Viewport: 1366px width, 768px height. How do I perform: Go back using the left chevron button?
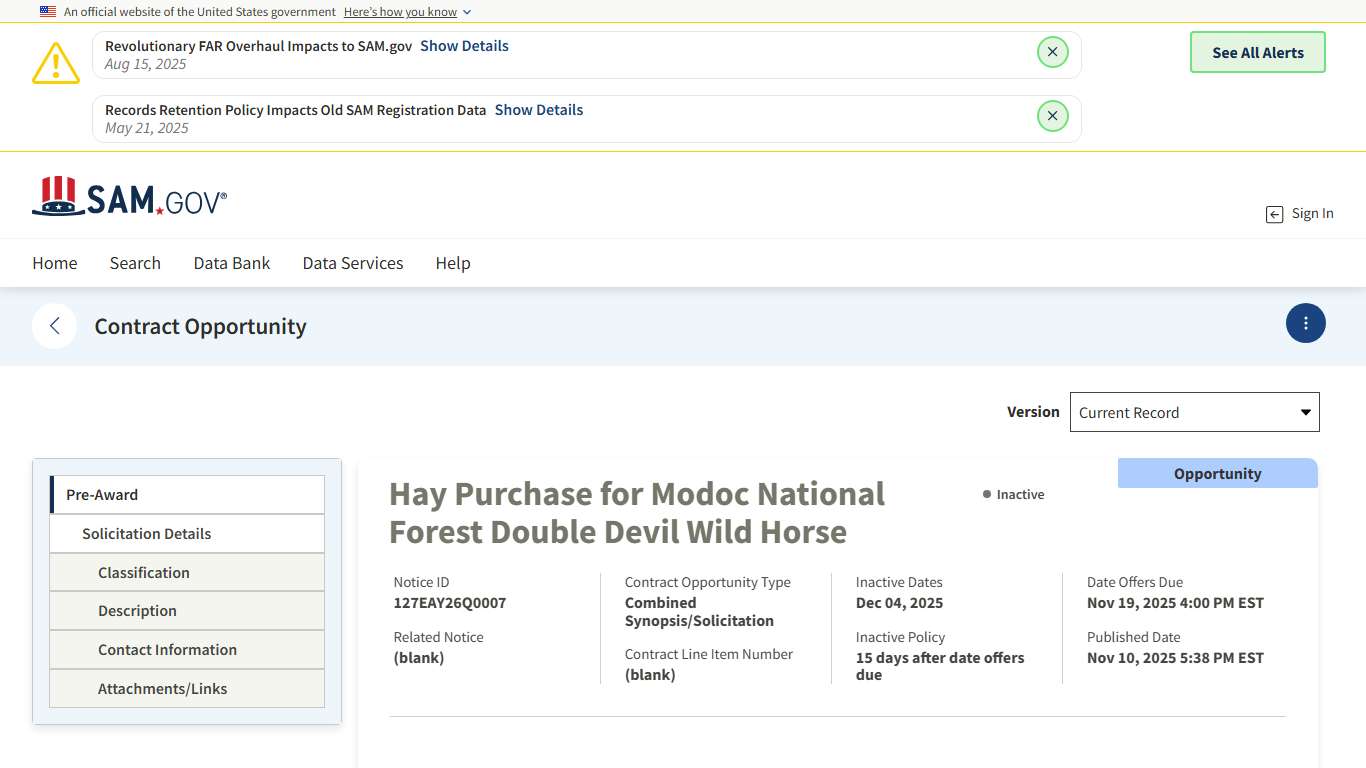[x=55, y=326]
